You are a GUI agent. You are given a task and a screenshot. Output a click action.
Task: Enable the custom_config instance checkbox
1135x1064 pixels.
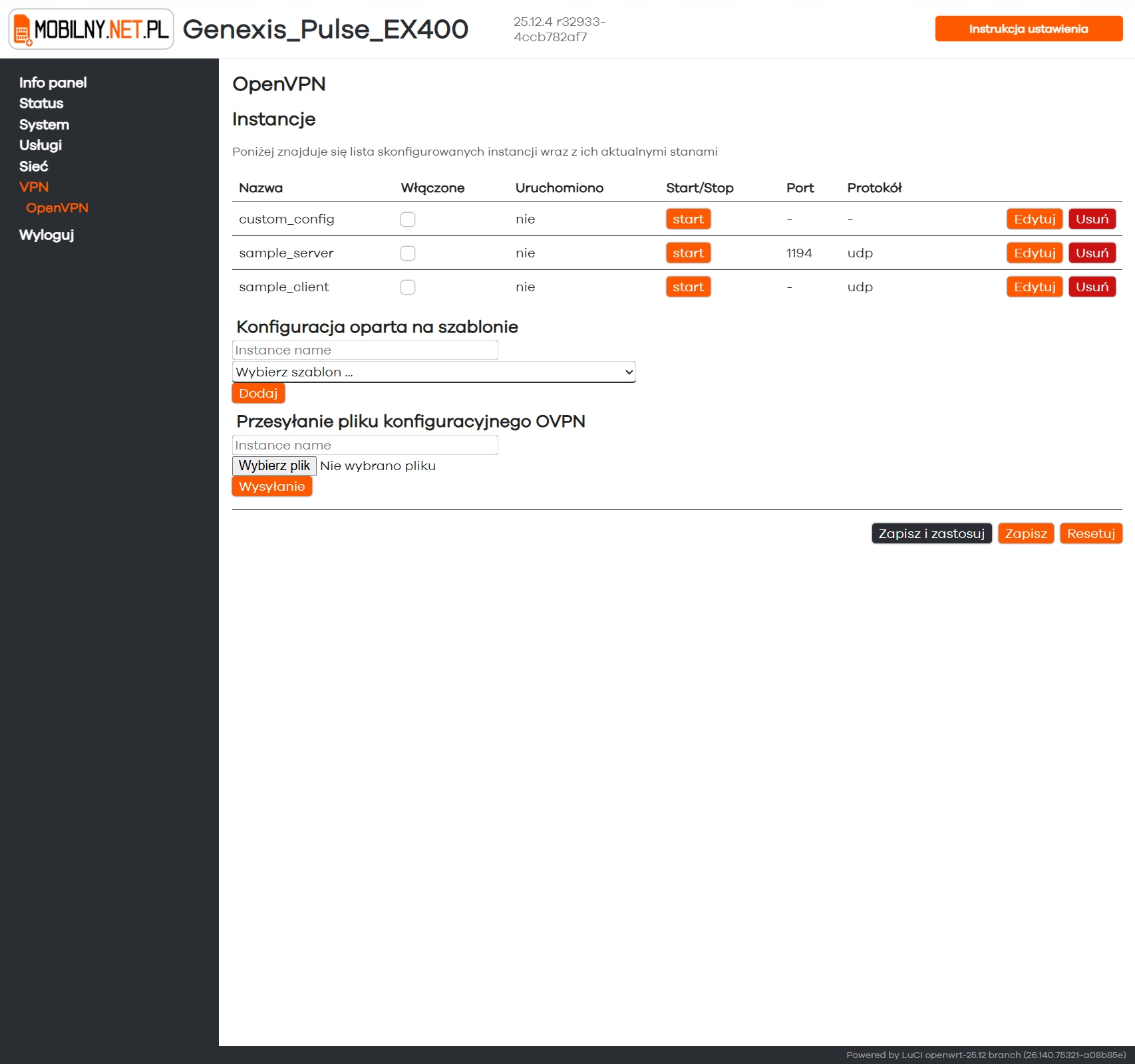click(x=408, y=219)
